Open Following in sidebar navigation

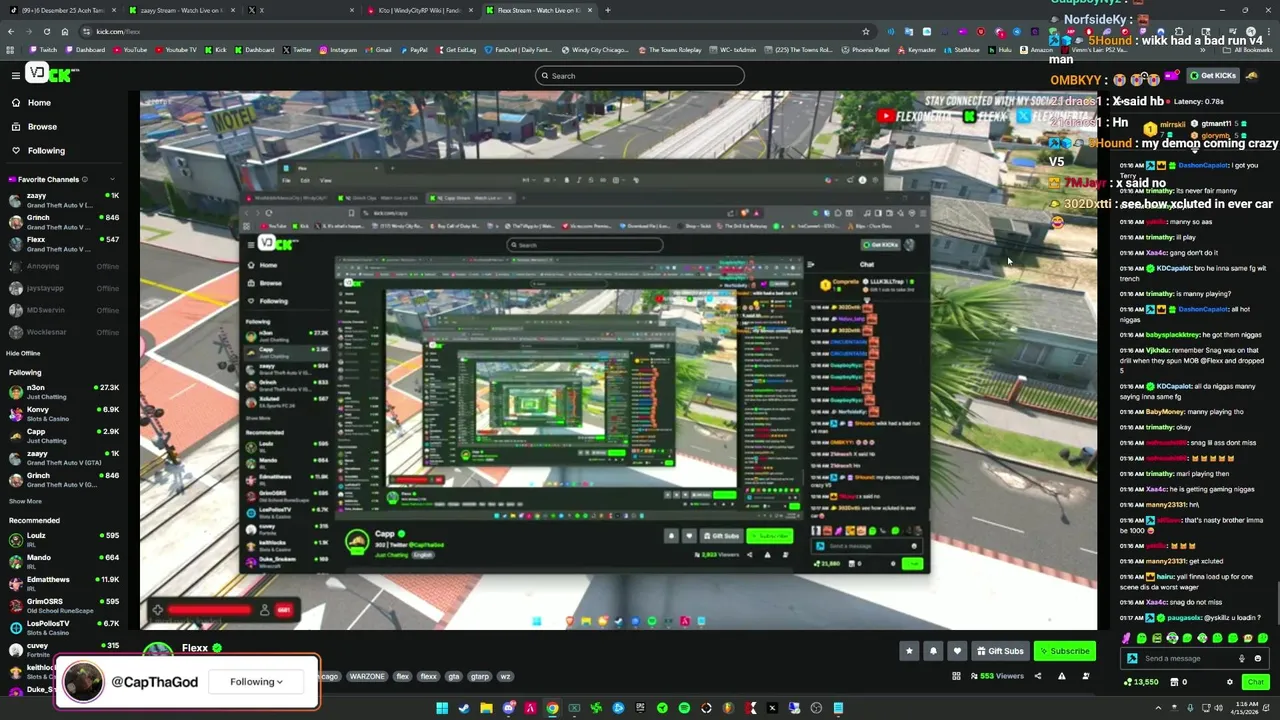(46, 151)
